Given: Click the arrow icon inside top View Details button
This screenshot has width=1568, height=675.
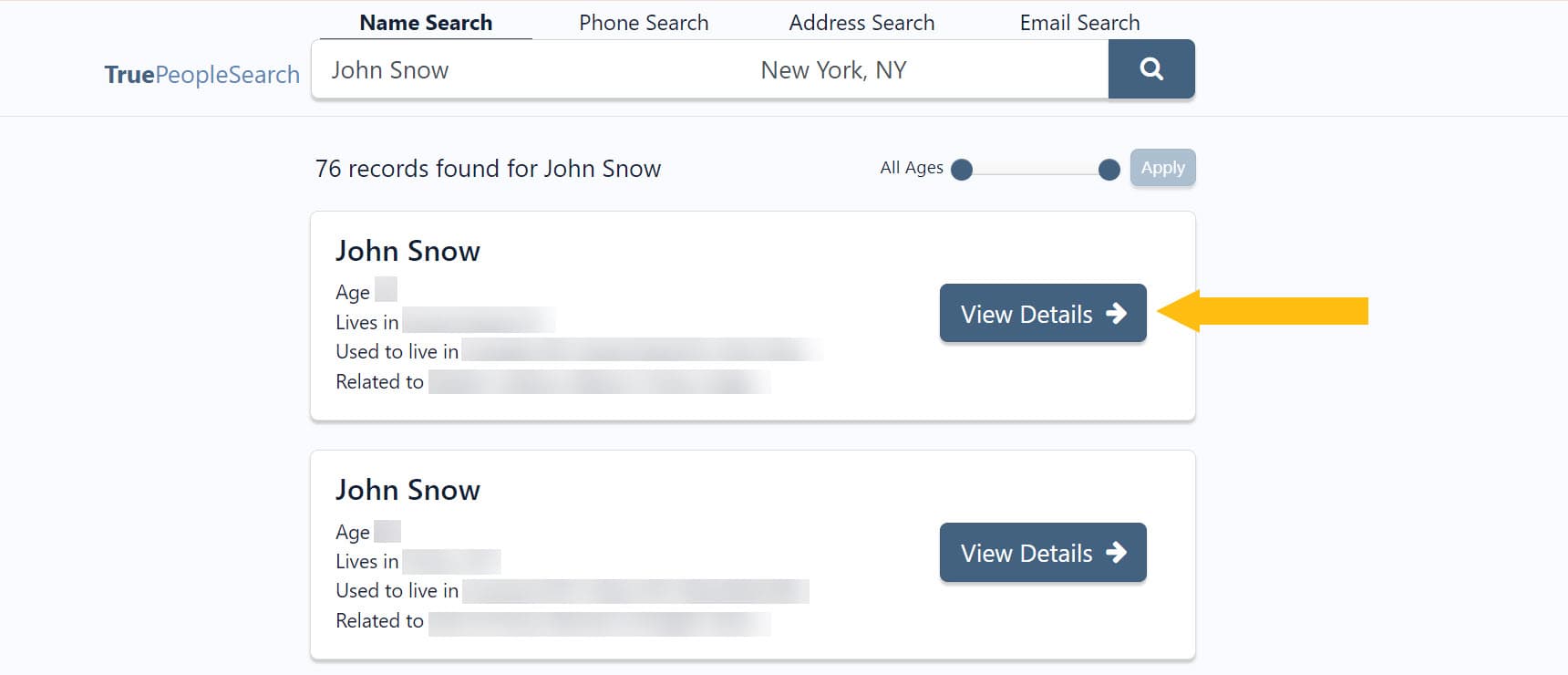Looking at the screenshot, I should tap(1118, 313).
